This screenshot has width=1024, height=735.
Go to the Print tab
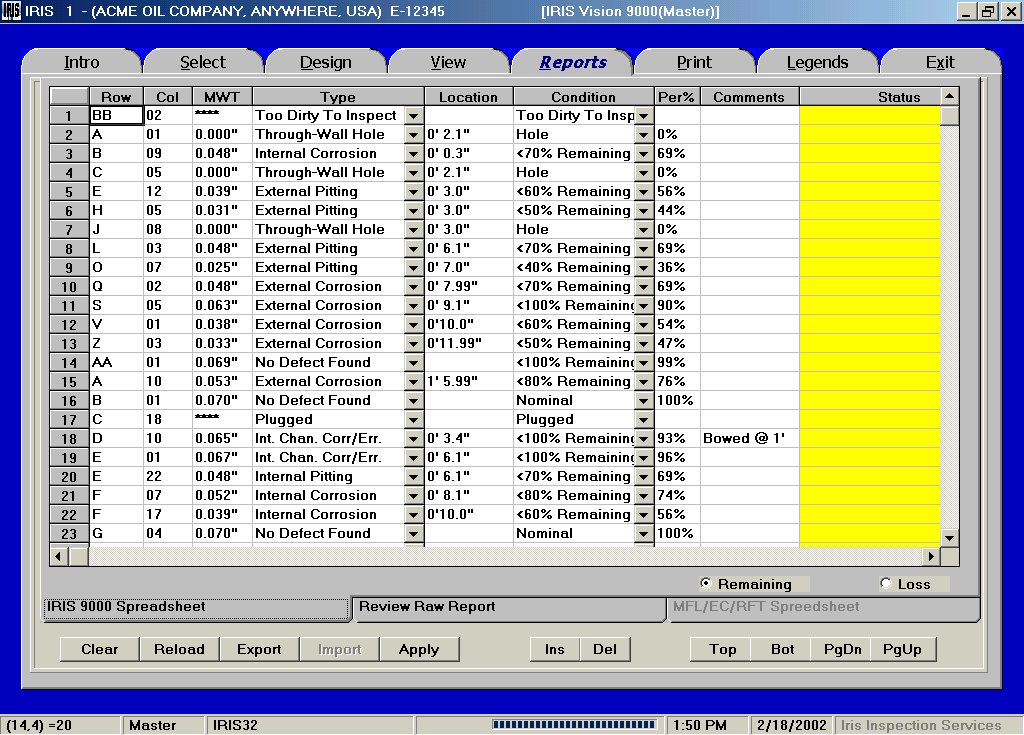tap(694, 62)
